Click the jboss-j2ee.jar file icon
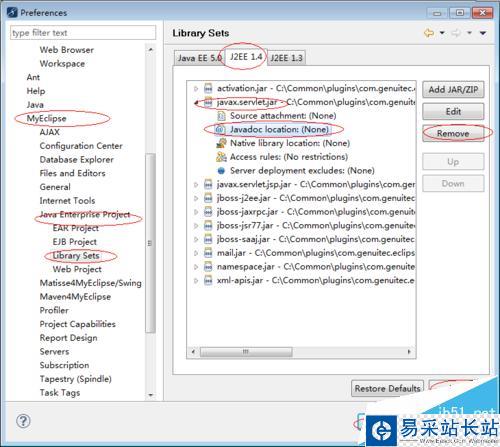Viewport: 500px width, 447px height. (x=208, y=198)
